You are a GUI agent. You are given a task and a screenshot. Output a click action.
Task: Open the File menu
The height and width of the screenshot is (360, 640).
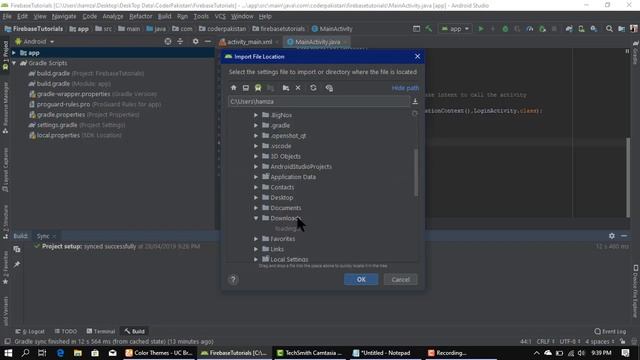point(7,16)
